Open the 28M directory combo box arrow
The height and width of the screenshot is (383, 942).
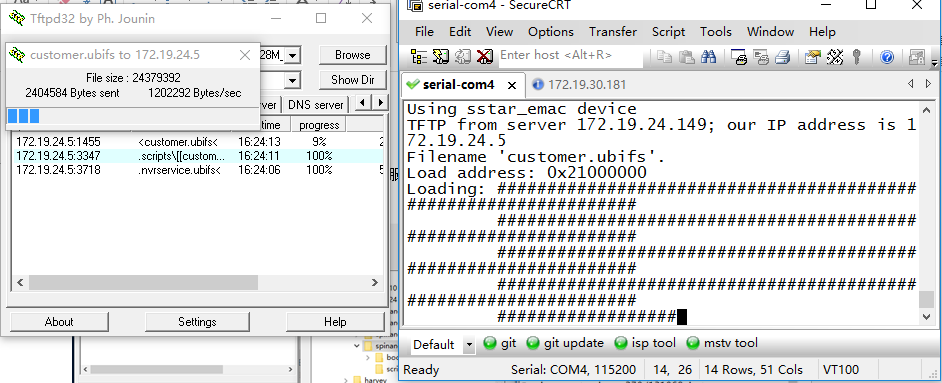coord(292,56)
